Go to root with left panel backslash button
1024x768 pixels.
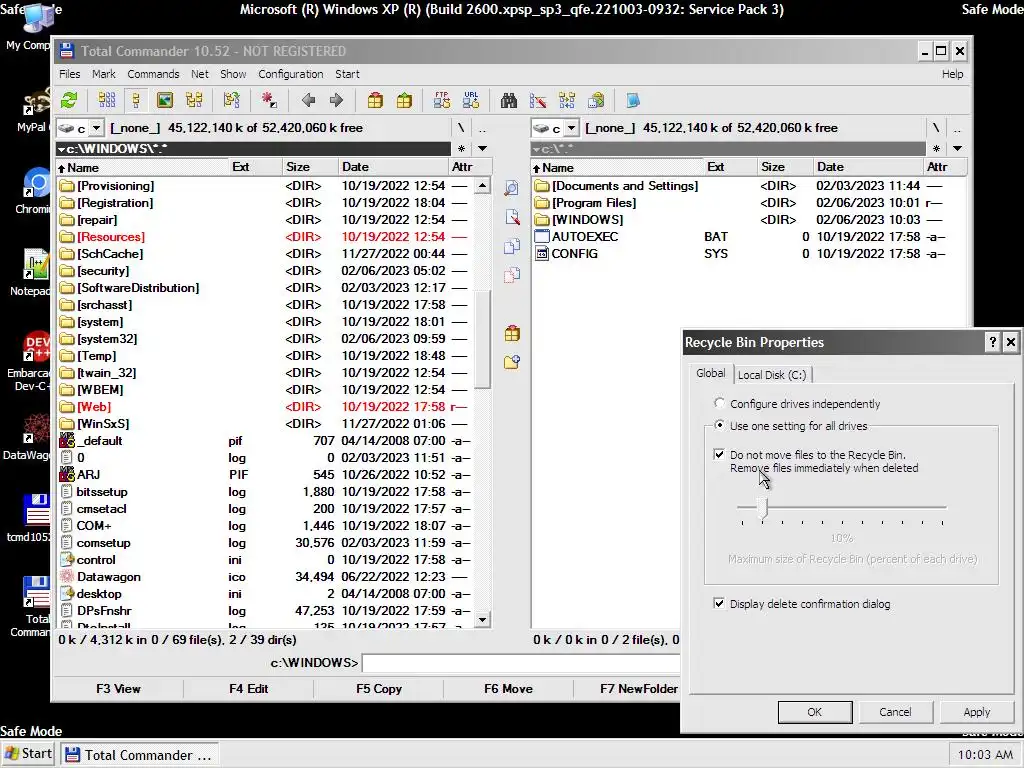pos(461,128)
